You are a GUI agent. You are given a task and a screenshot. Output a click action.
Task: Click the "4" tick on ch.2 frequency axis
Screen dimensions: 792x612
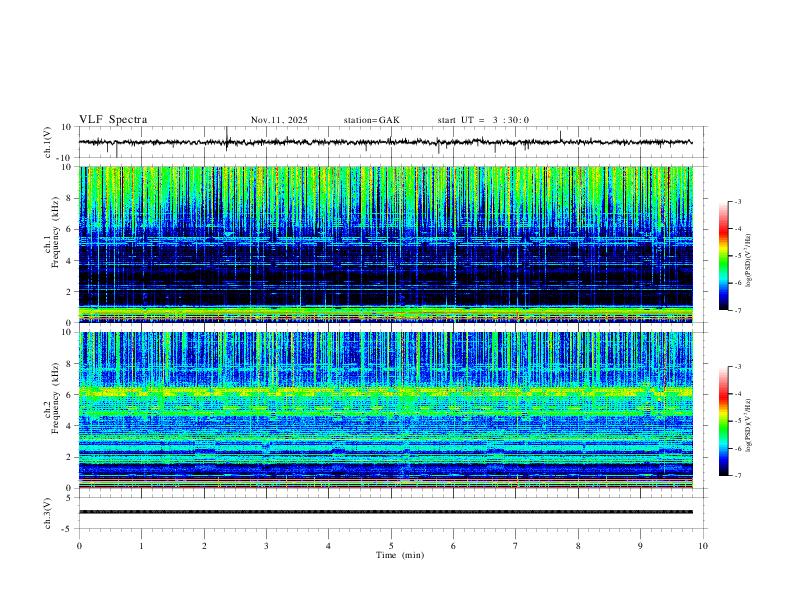pos(69,426)
